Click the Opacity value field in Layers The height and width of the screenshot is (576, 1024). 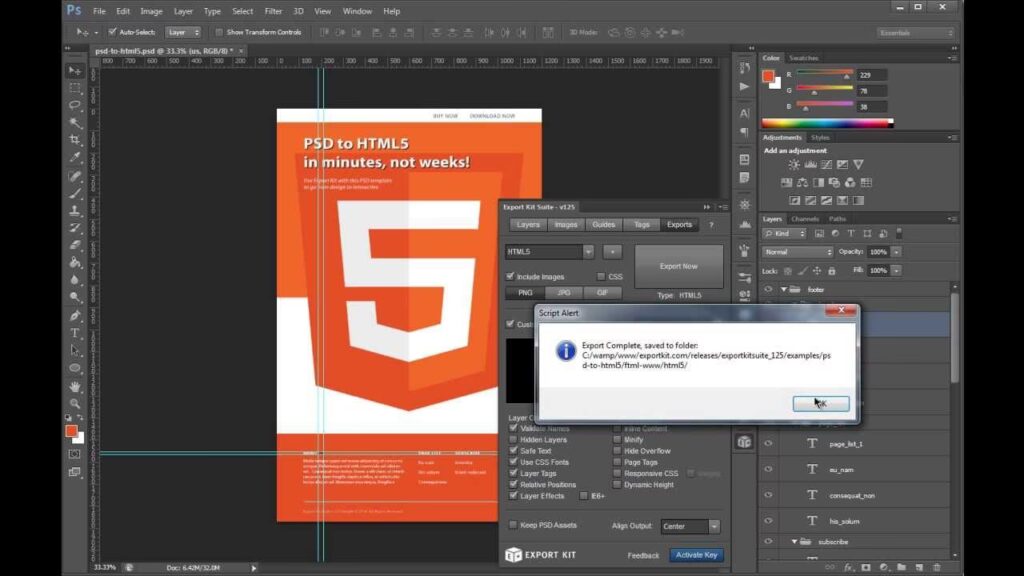[878, 252]
